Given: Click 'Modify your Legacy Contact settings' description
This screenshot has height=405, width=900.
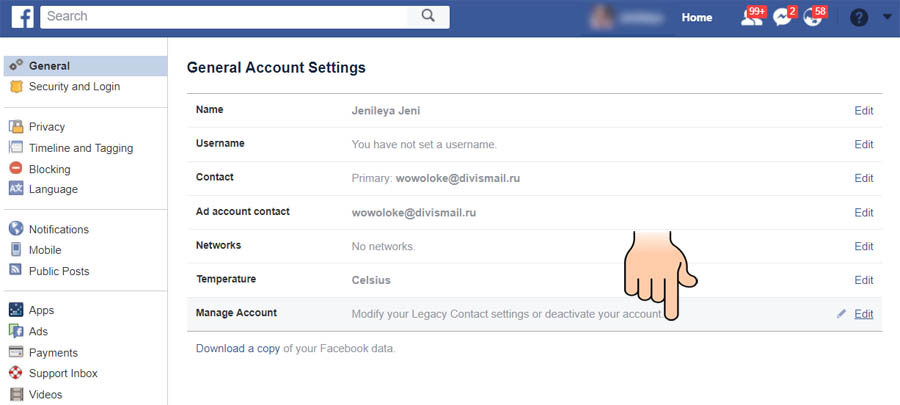Looking at the screenshot, I should (x=507, y=314).
